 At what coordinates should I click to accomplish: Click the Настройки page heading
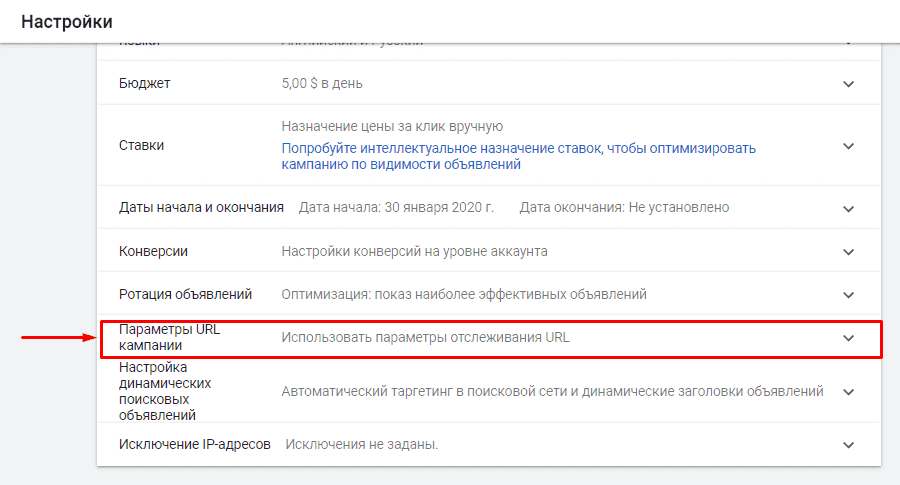pos(67,21)
